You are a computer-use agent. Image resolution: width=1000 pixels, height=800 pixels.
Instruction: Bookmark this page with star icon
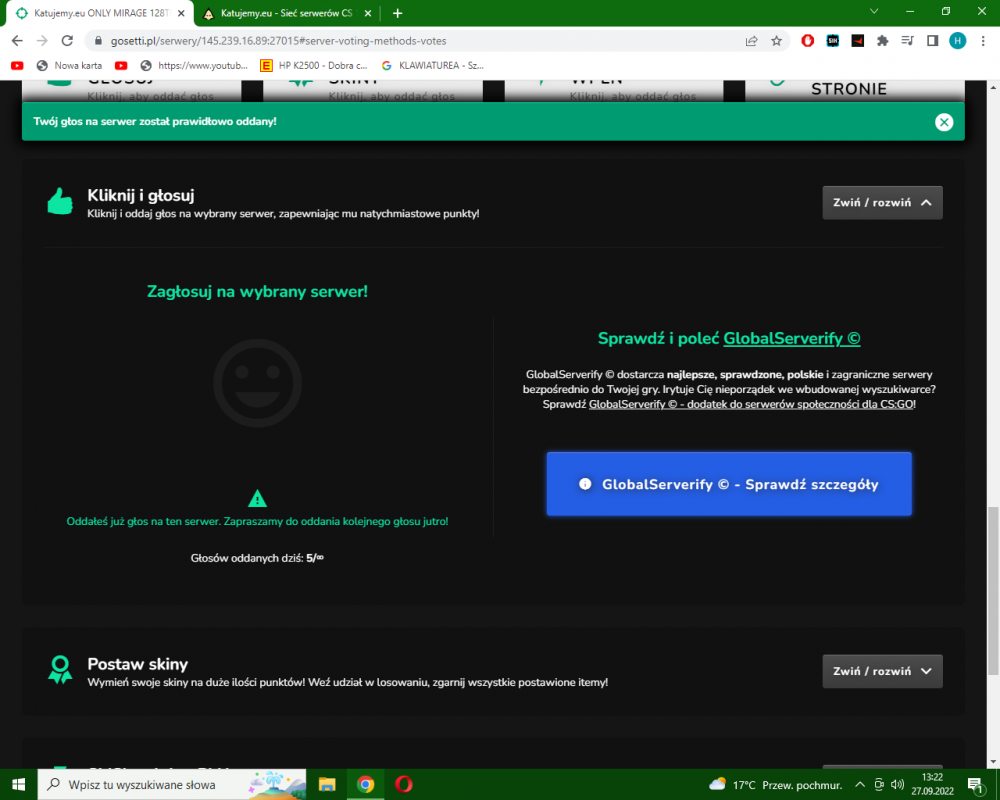click(776, 41)
